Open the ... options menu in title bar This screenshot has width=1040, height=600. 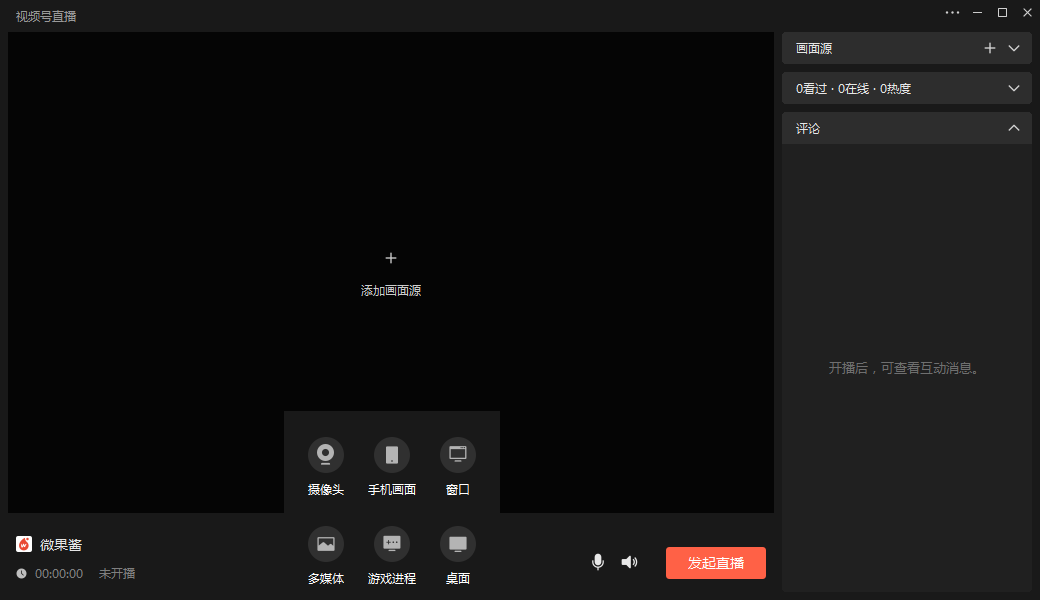(951, 13)
